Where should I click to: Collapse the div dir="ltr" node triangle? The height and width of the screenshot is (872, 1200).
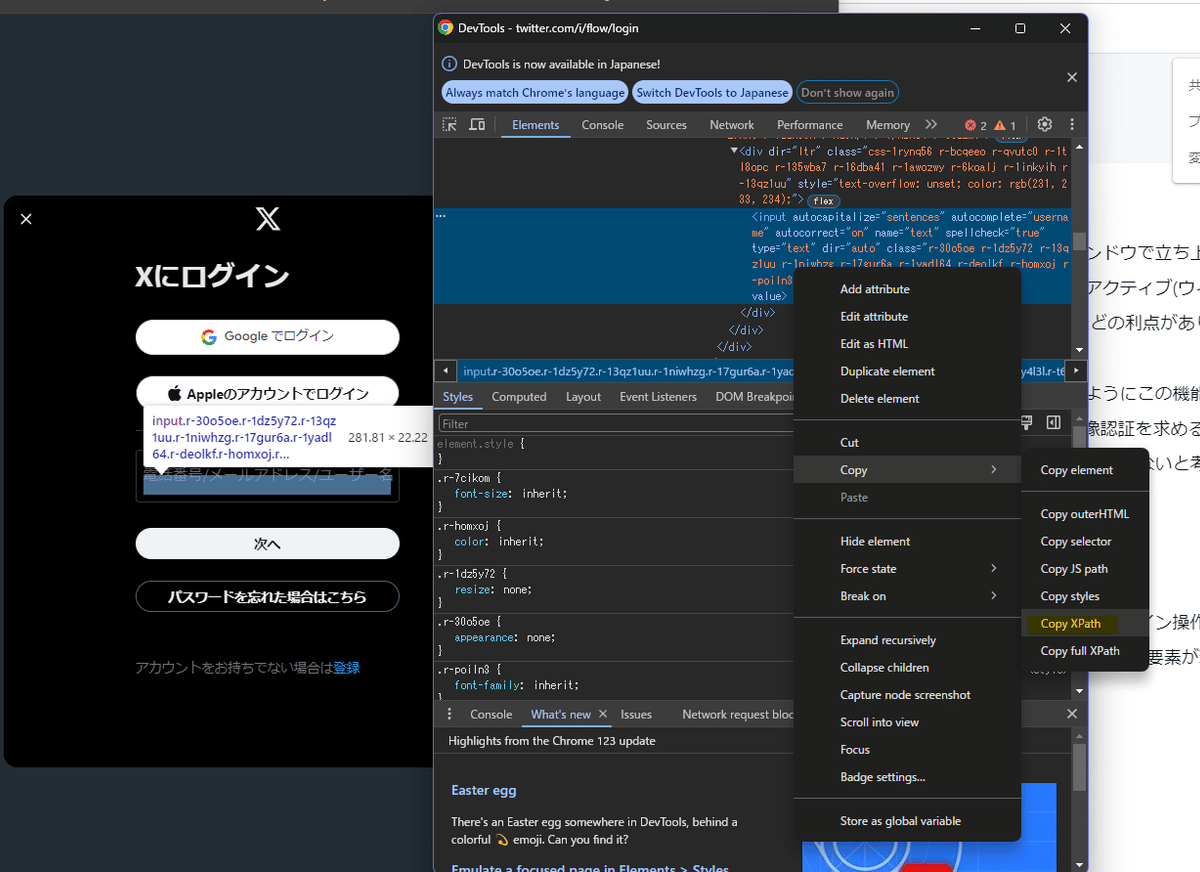(x=735, y=151)
